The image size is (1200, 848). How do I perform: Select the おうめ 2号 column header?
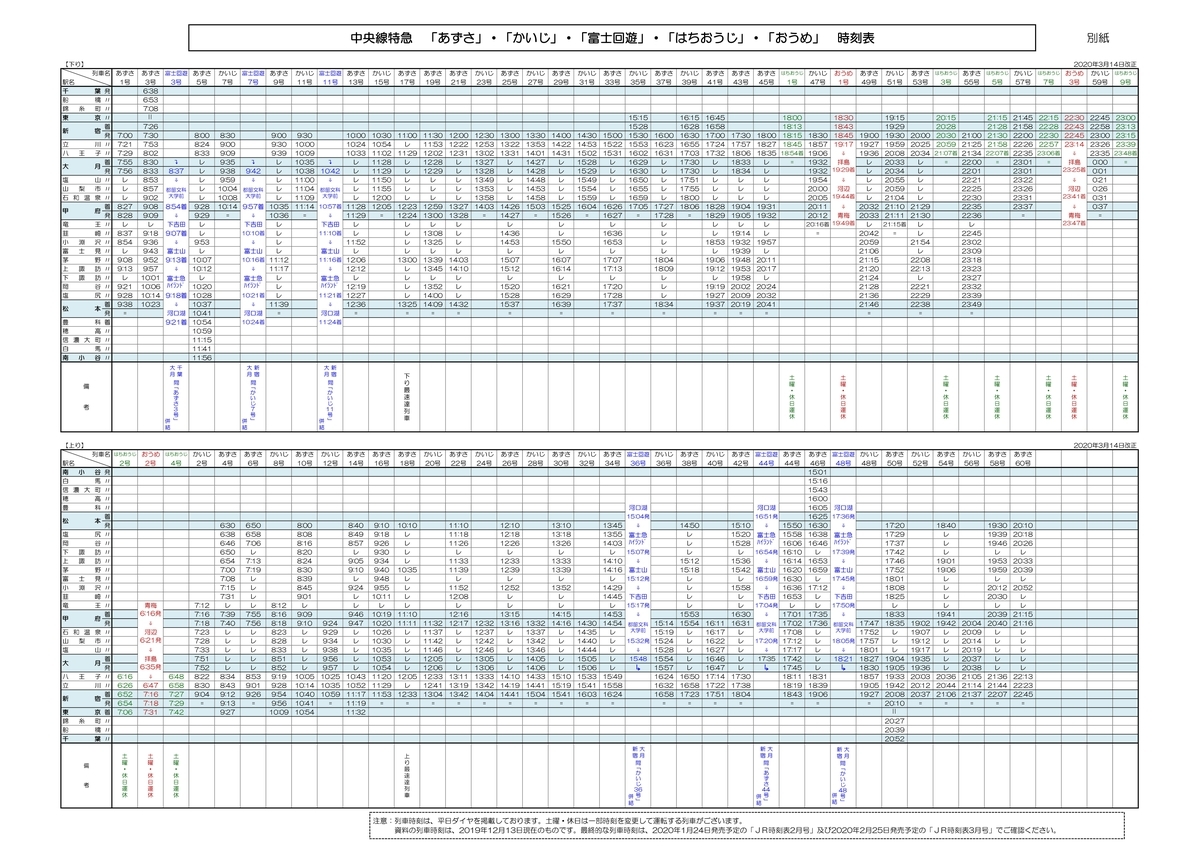point(150,457)
